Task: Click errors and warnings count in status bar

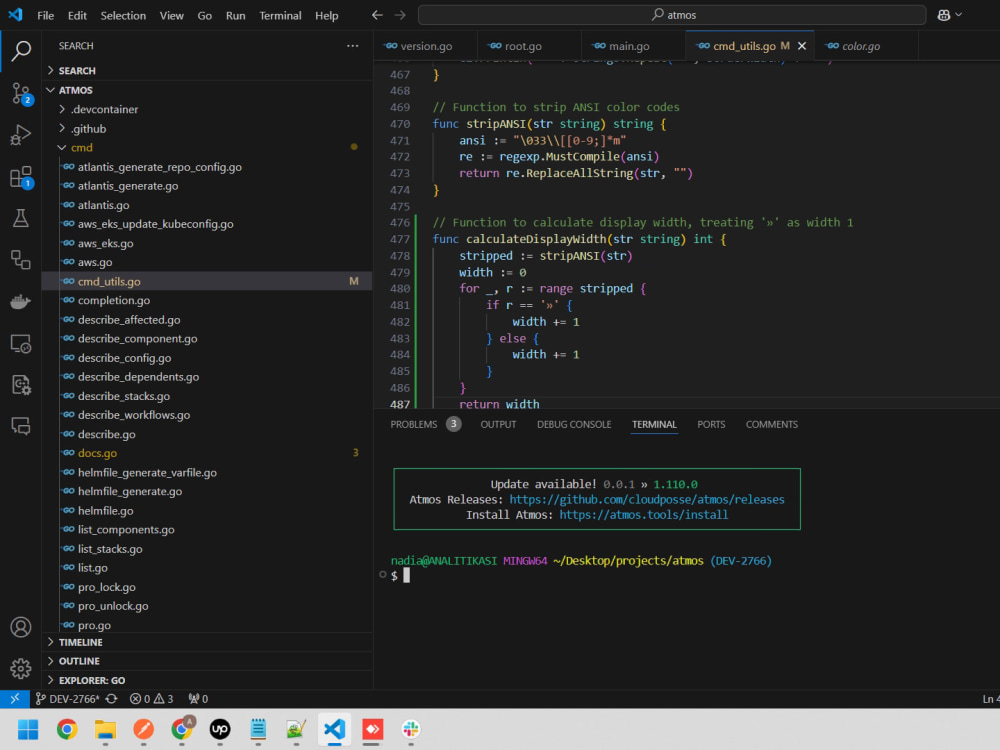Action: [152, 699]
